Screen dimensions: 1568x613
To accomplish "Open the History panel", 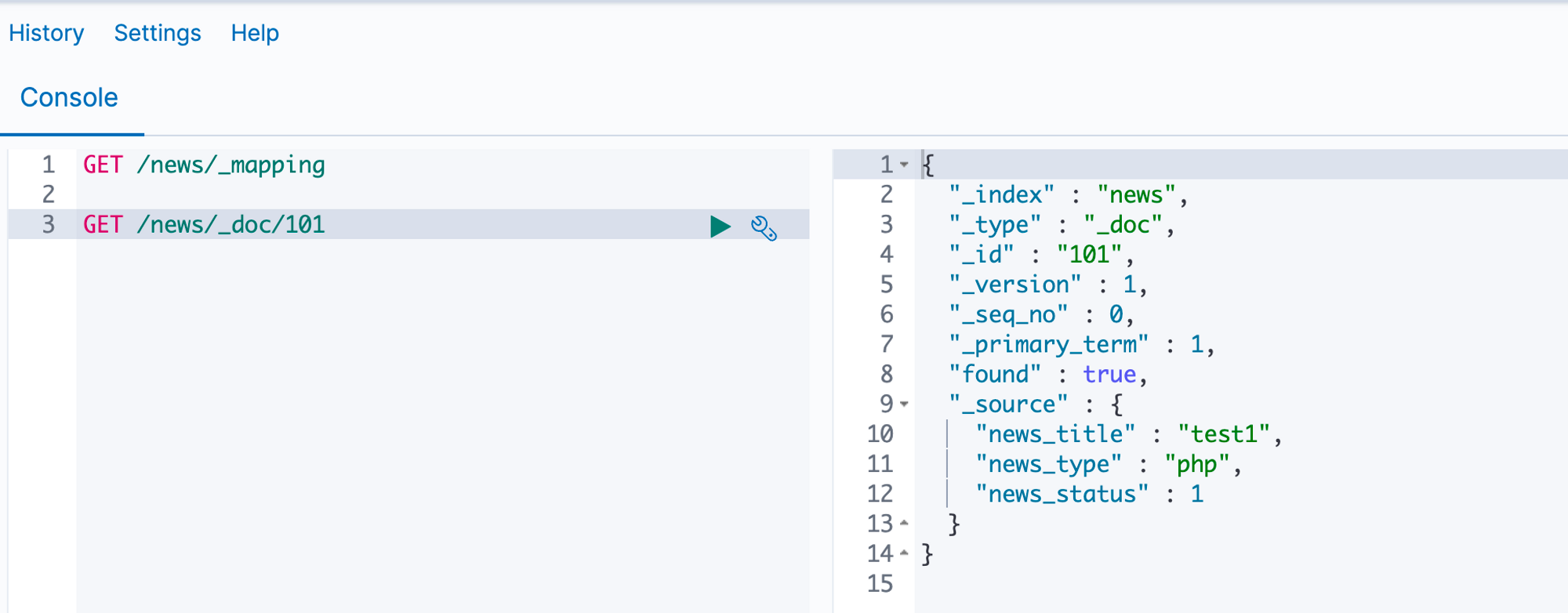I will point(46,33).
